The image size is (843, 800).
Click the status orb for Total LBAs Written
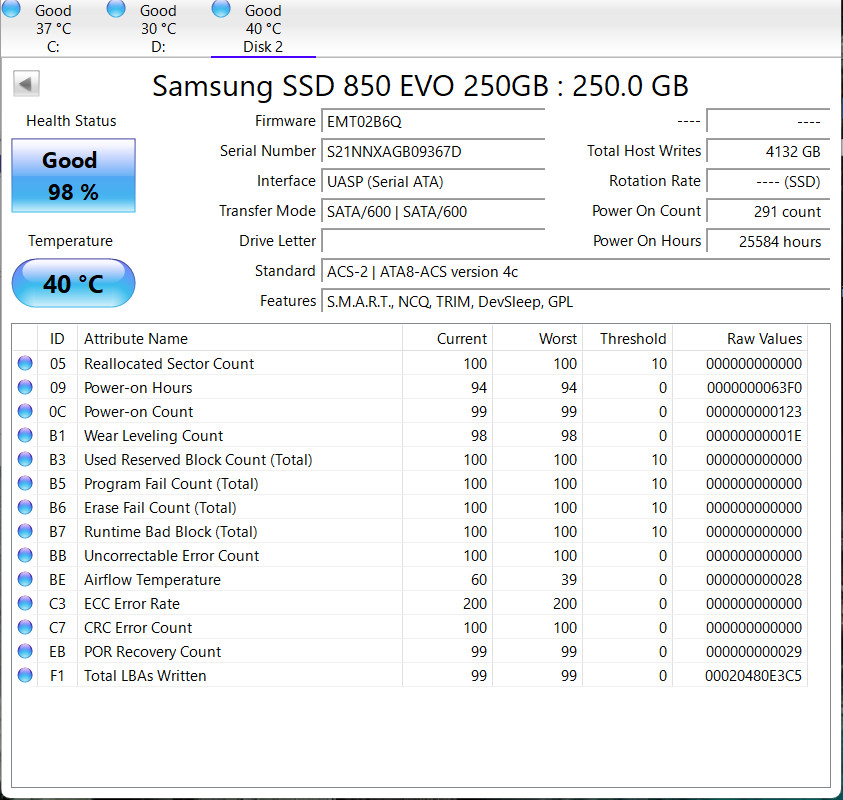25,676
